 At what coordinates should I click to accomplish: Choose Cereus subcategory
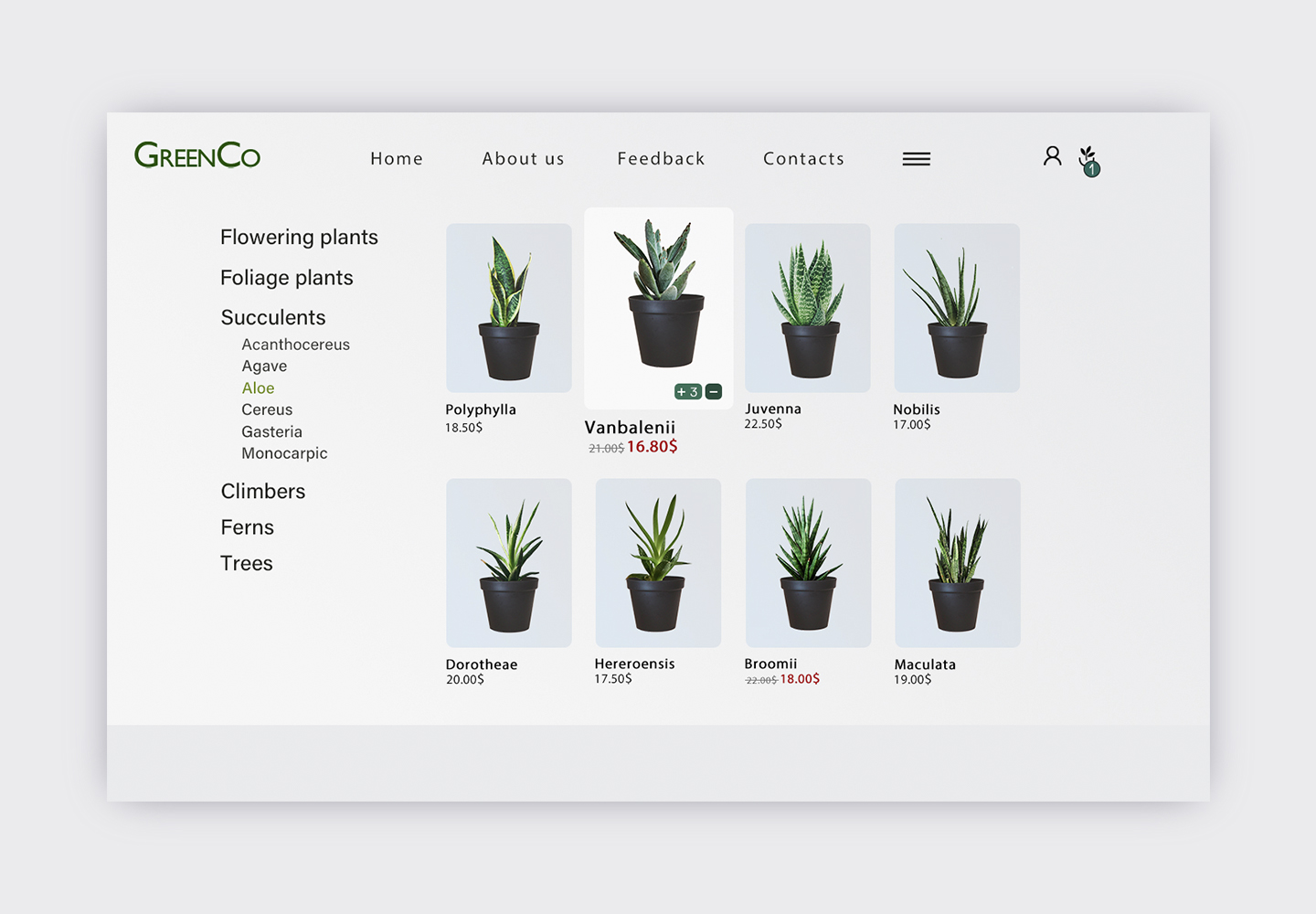tap(267, 409)
